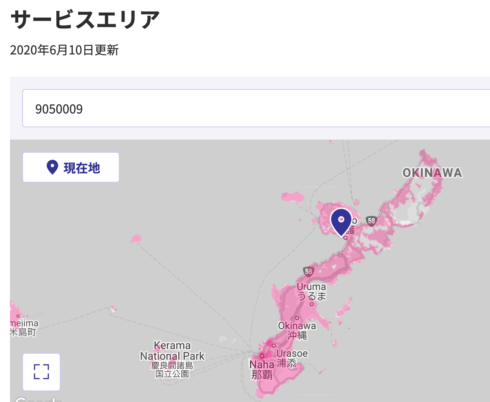Click the Uruma city dot marker
The width and height of the screenshot is (490, 402).
pyautogui.click(x=312, y=304)
